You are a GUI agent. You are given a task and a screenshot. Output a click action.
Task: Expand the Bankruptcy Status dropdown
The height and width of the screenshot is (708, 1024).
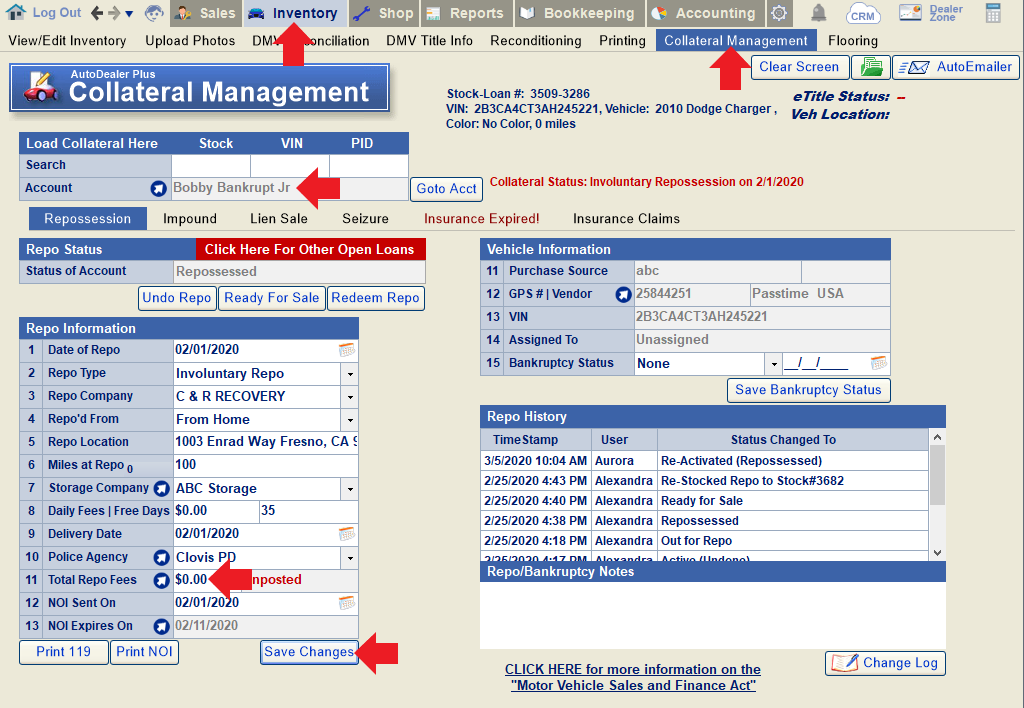pyautogui.click(x=773, y=364)
